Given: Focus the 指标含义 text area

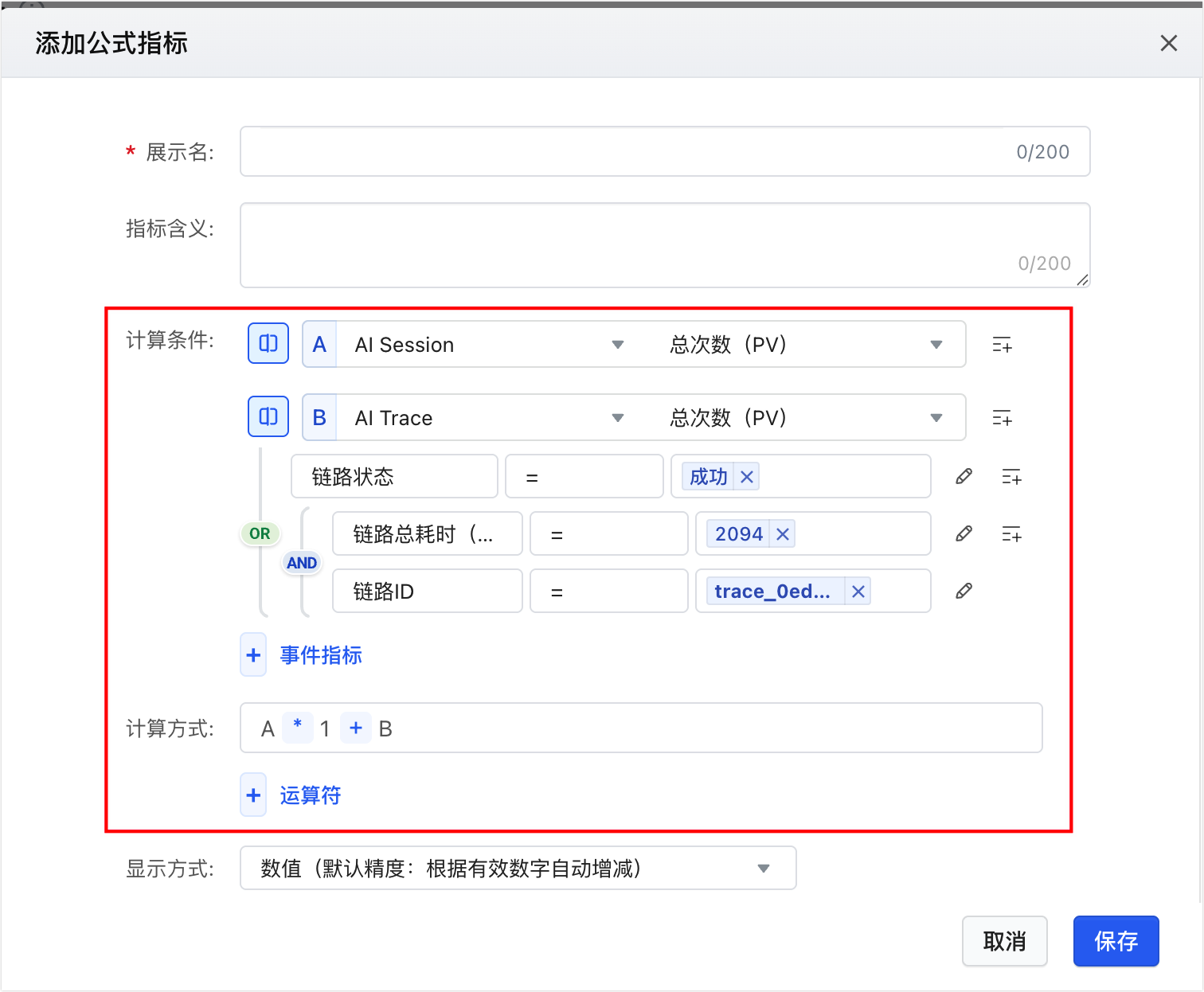Looking at the screenshot, I should (665, 245).
